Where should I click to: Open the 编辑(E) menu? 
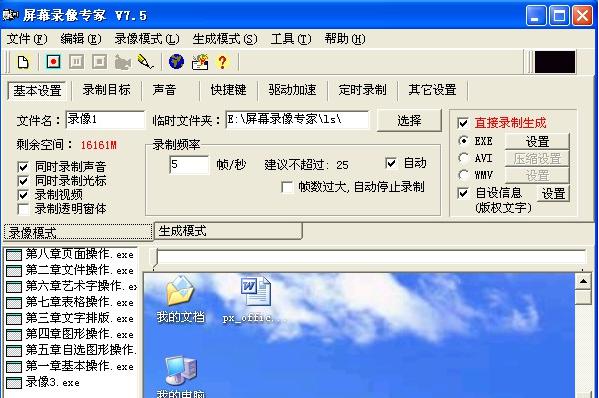[x=81, y=39]
